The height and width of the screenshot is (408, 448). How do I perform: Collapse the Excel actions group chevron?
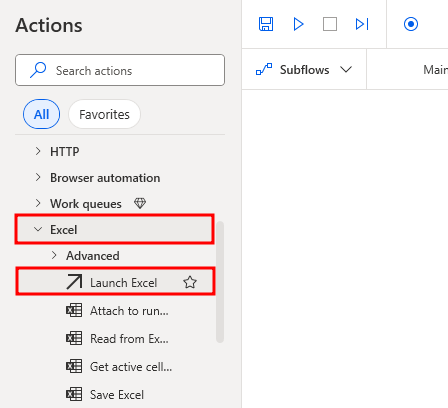[38, 229]
